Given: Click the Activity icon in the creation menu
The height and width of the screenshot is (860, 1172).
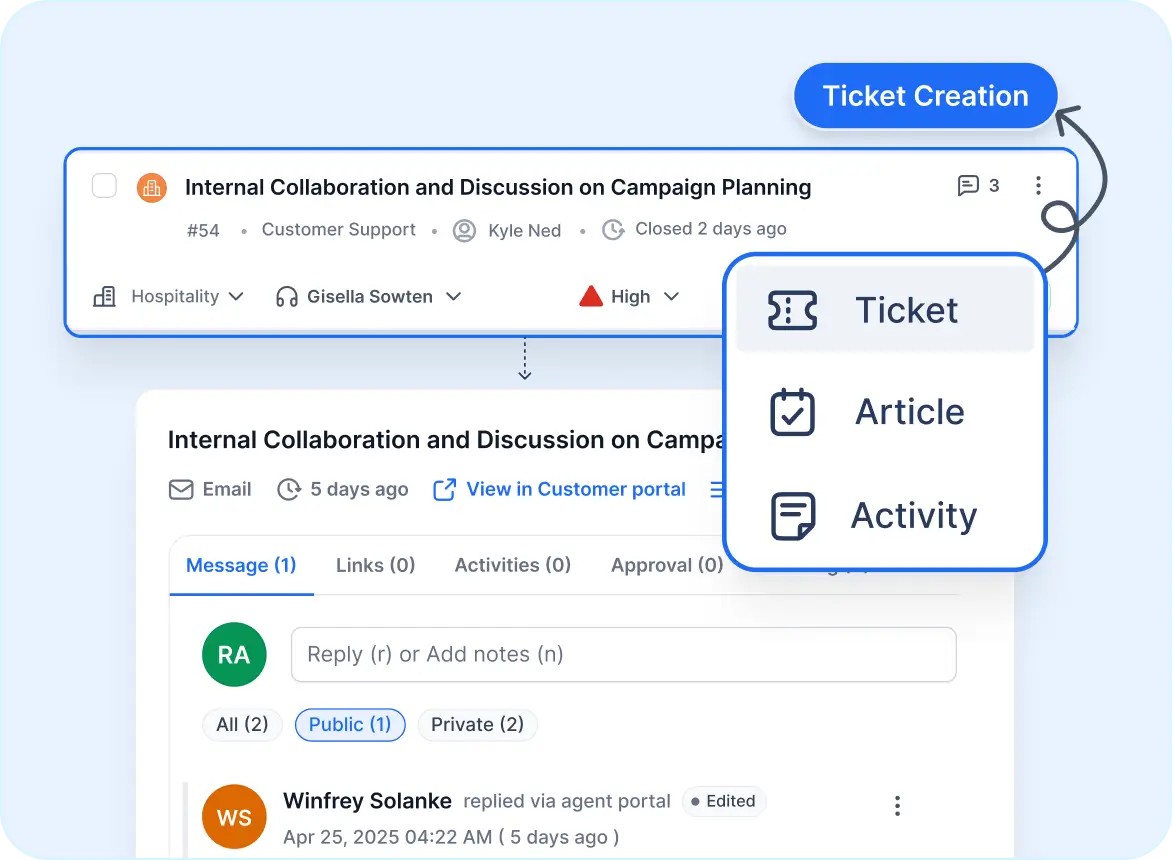Looking at the screenshot, I should point(792,516).
